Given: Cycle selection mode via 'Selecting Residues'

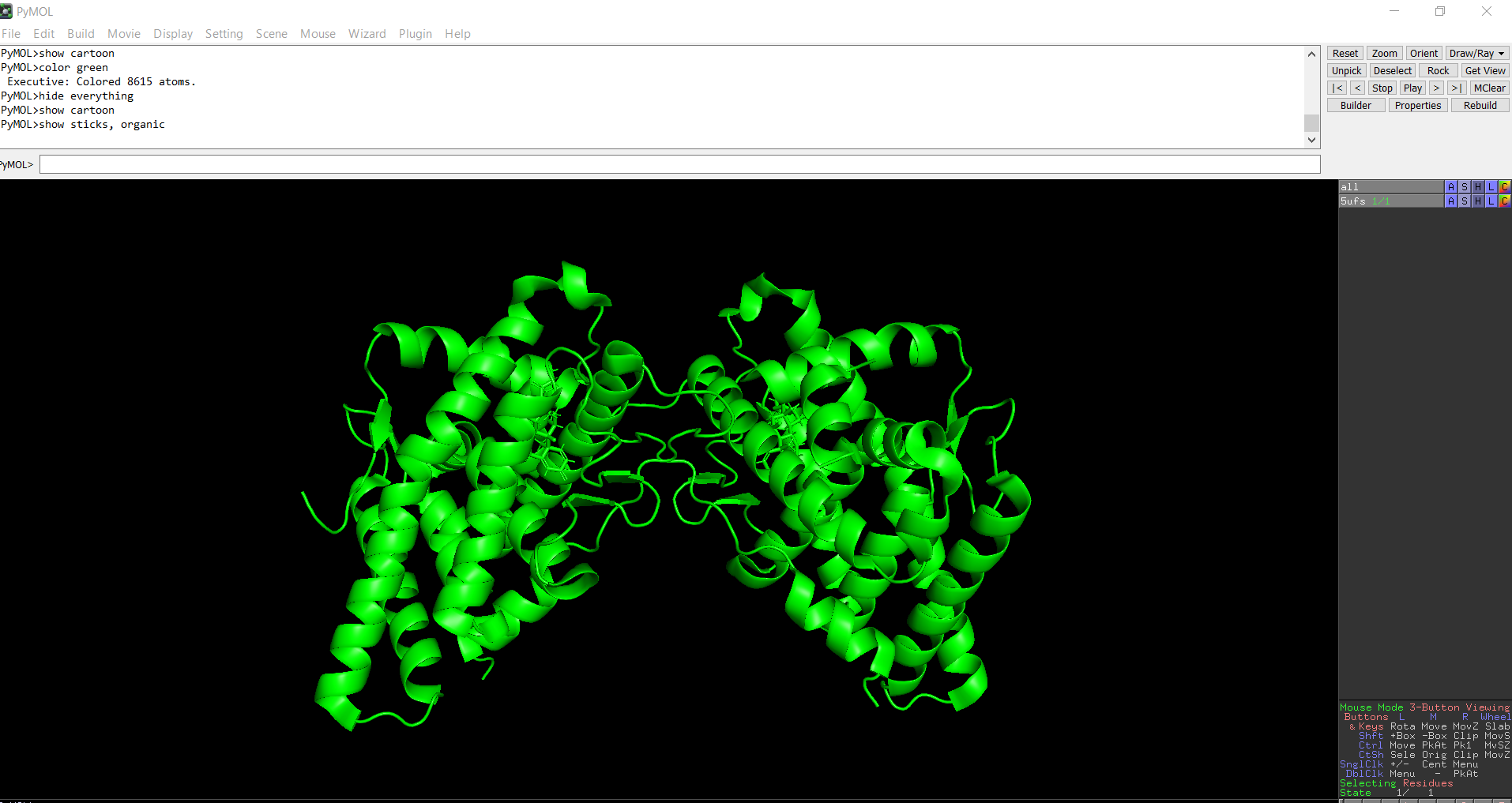Looking at the screenshot, I should pyautogui.click(x=1397, y=783).
